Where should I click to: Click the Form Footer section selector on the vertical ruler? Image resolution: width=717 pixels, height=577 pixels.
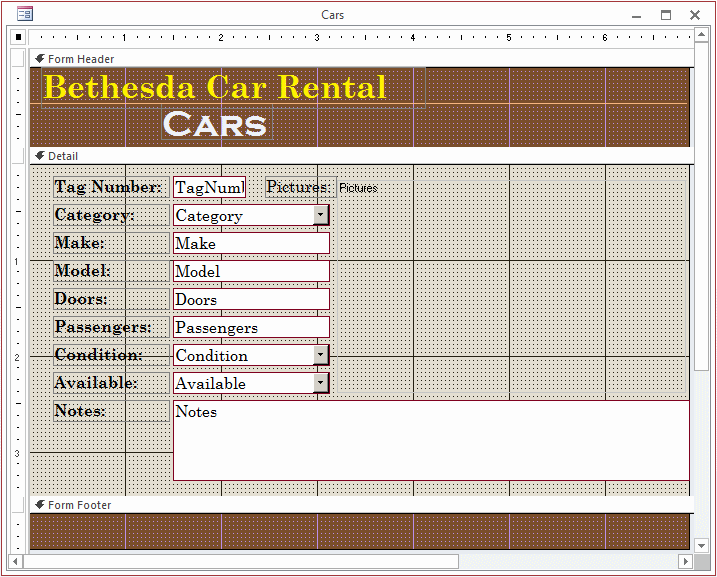[18, 505]
